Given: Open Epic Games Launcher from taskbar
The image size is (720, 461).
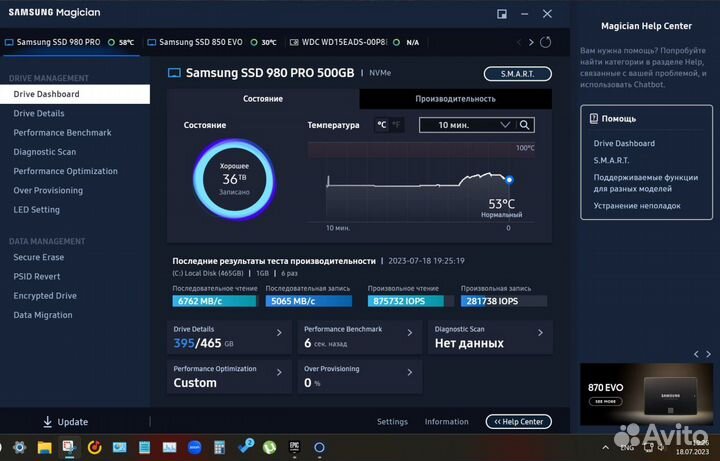Looking at the screenshot, I should (294, 447).
